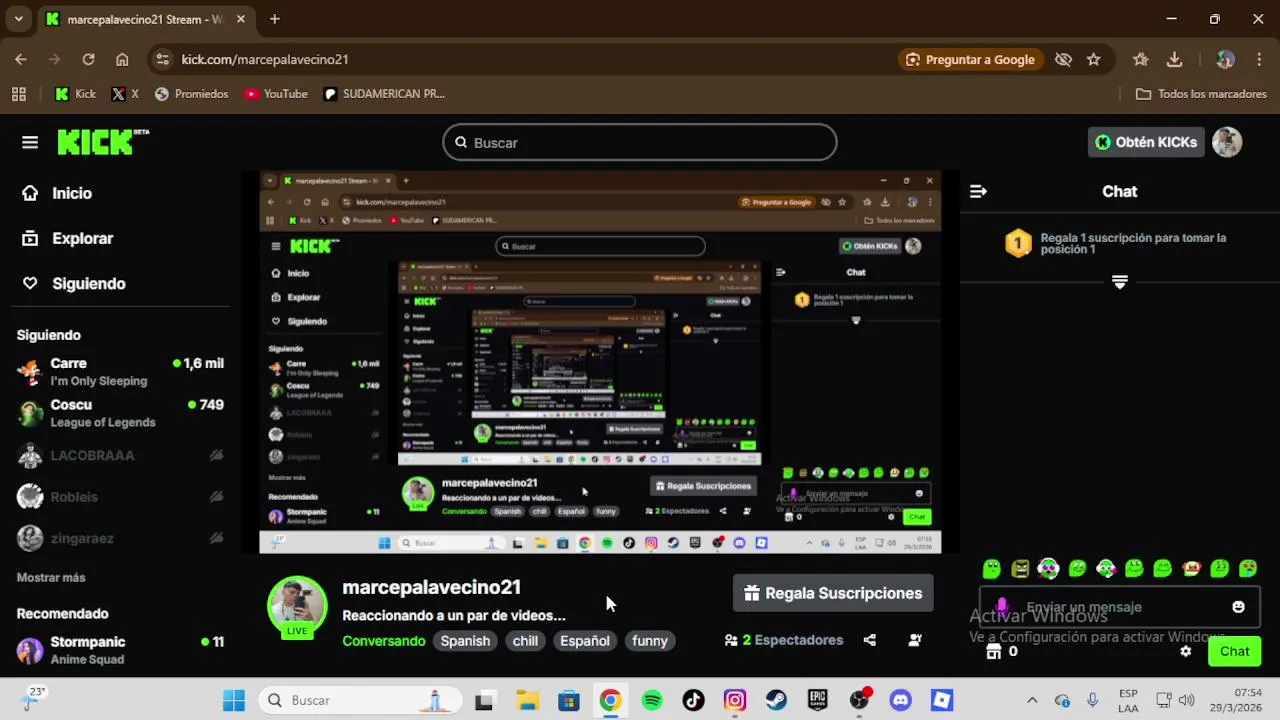Click the streamer's LIVE profile picture
Viewport: 1280px width, 720px height.
click(x=297, y=607)
